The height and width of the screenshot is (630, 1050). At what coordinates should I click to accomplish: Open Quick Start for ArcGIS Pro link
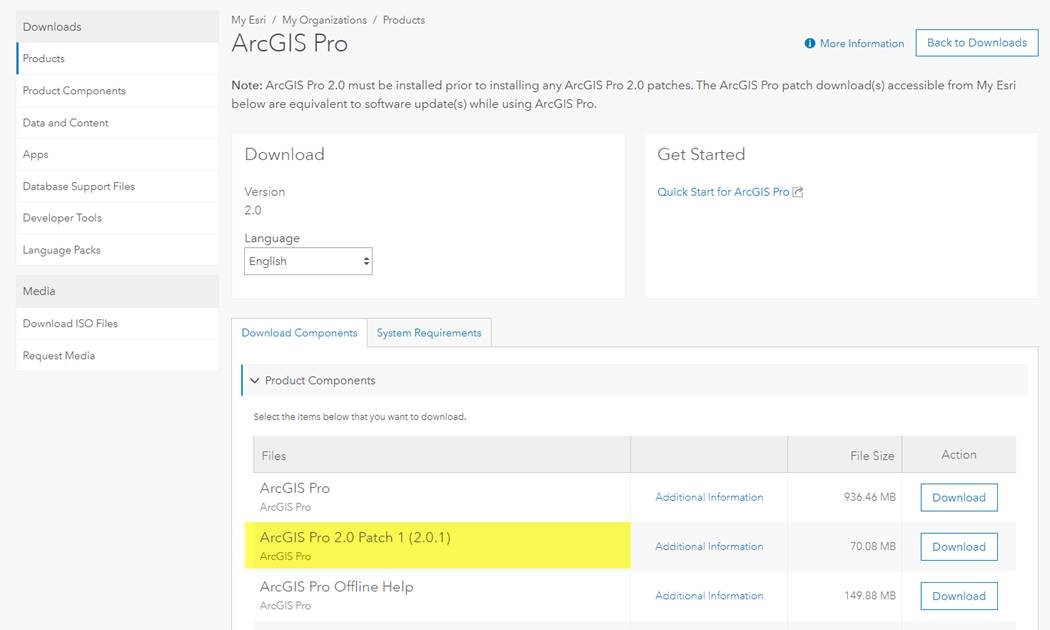[x=723, y=192]
